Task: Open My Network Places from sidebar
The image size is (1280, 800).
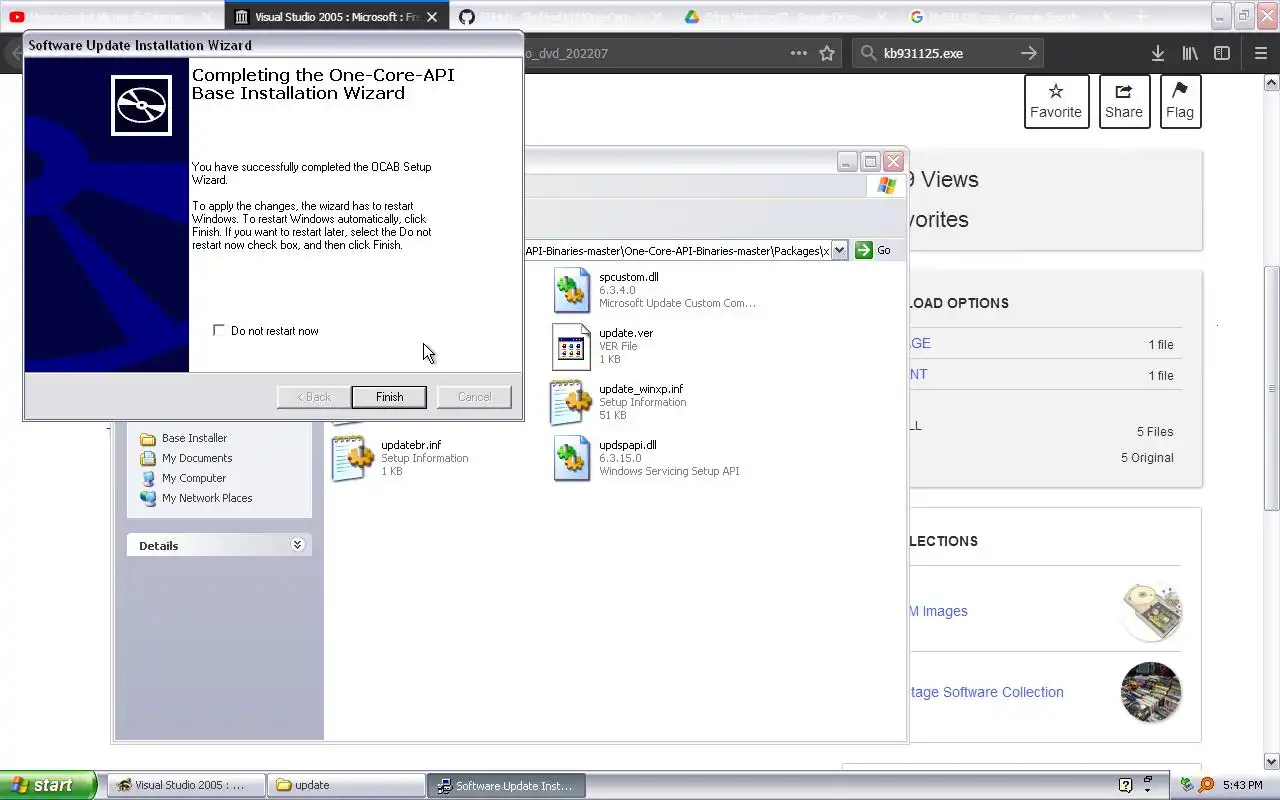Action: point(207,498)
